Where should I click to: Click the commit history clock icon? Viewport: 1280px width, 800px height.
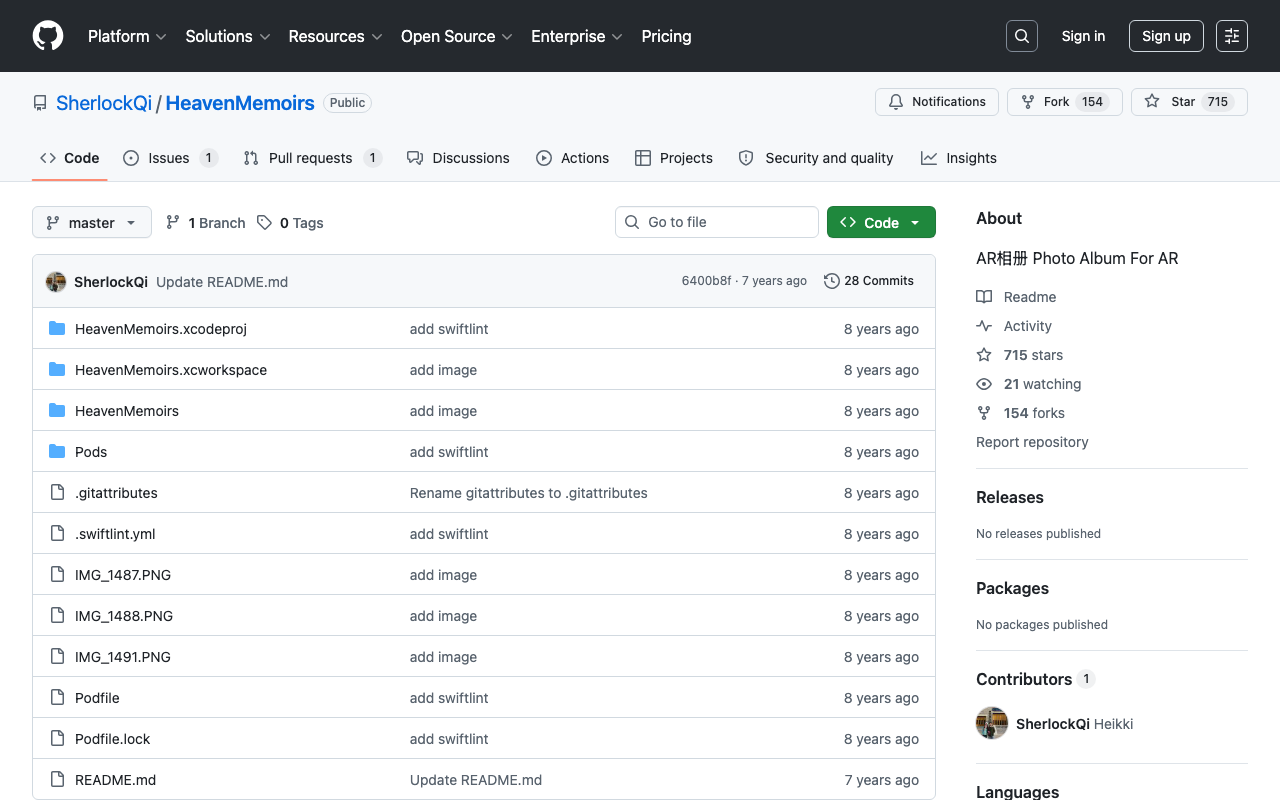[x=831, y=281]
